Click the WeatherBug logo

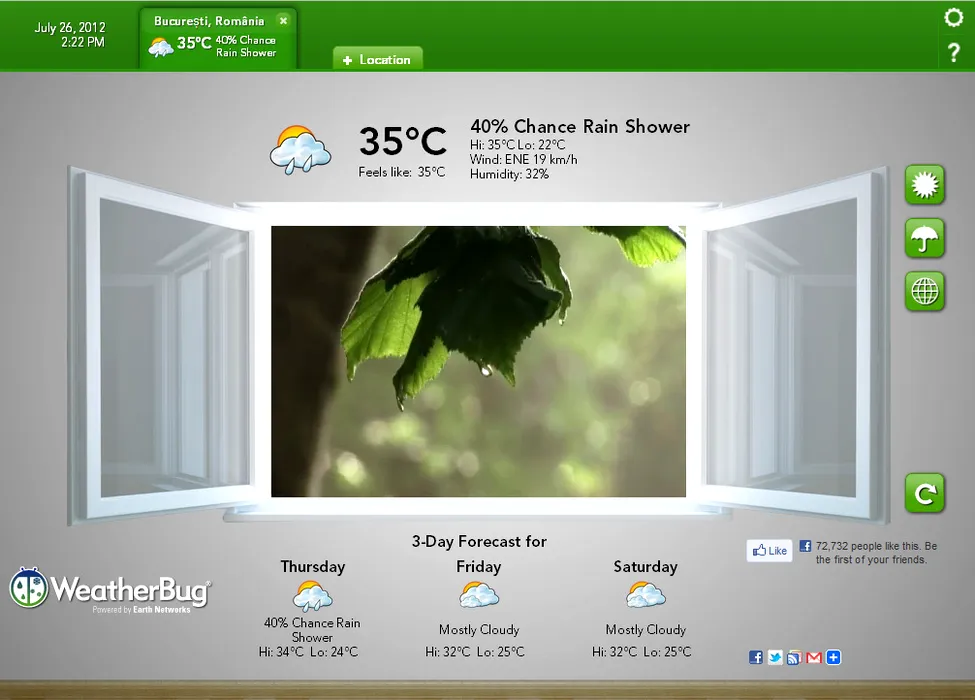(x=110, y=590)
